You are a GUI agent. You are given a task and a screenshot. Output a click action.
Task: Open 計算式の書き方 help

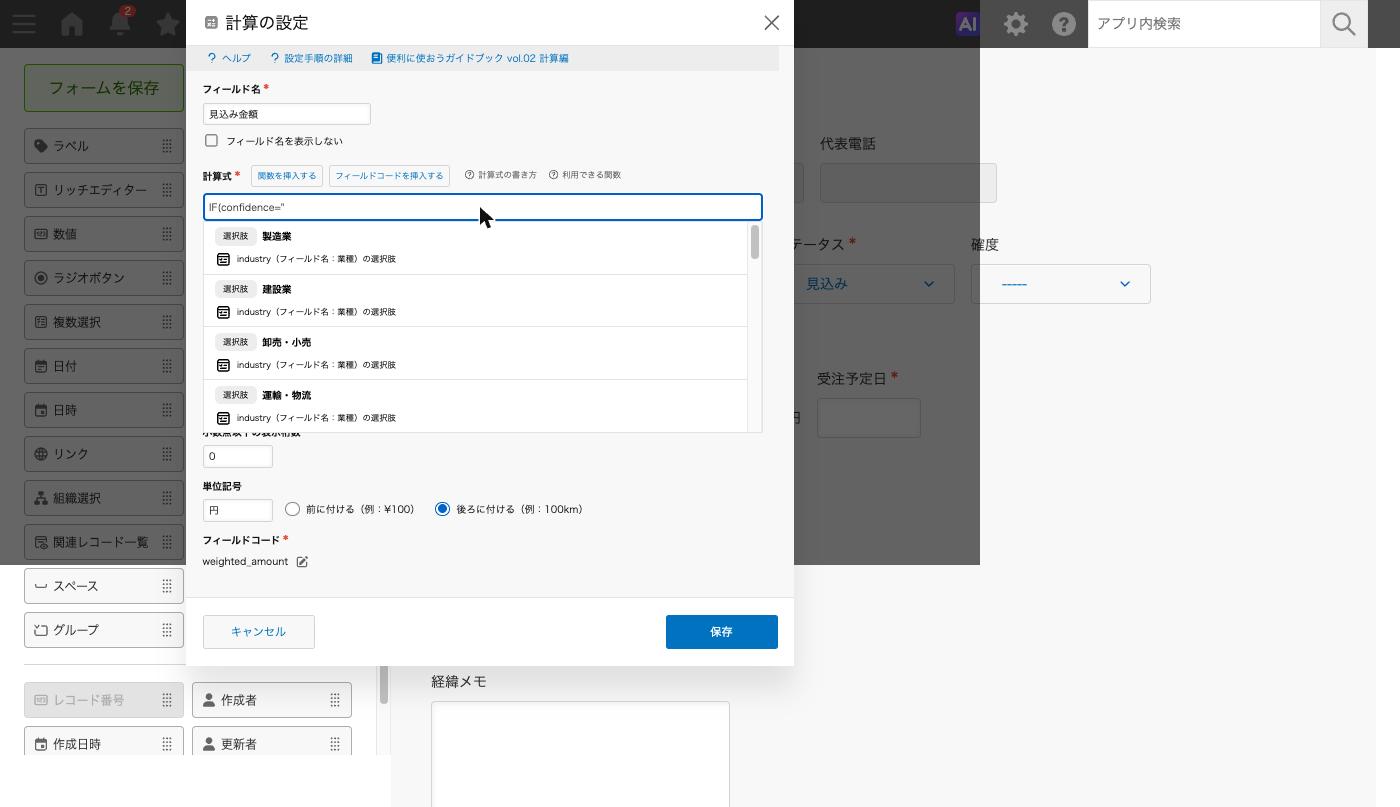tap(501, 175)
